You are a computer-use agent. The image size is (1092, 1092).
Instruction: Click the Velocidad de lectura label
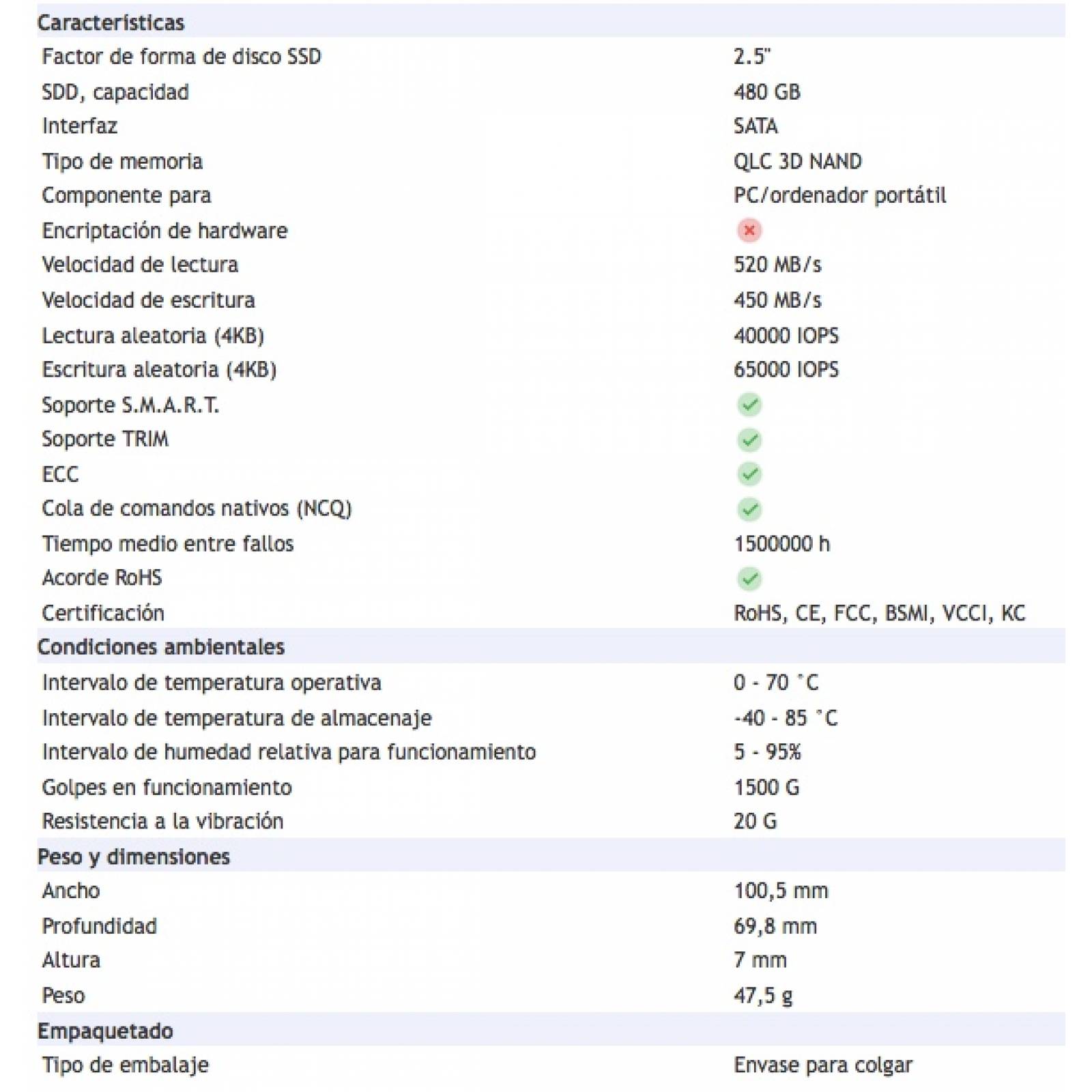tap(140, 265)
